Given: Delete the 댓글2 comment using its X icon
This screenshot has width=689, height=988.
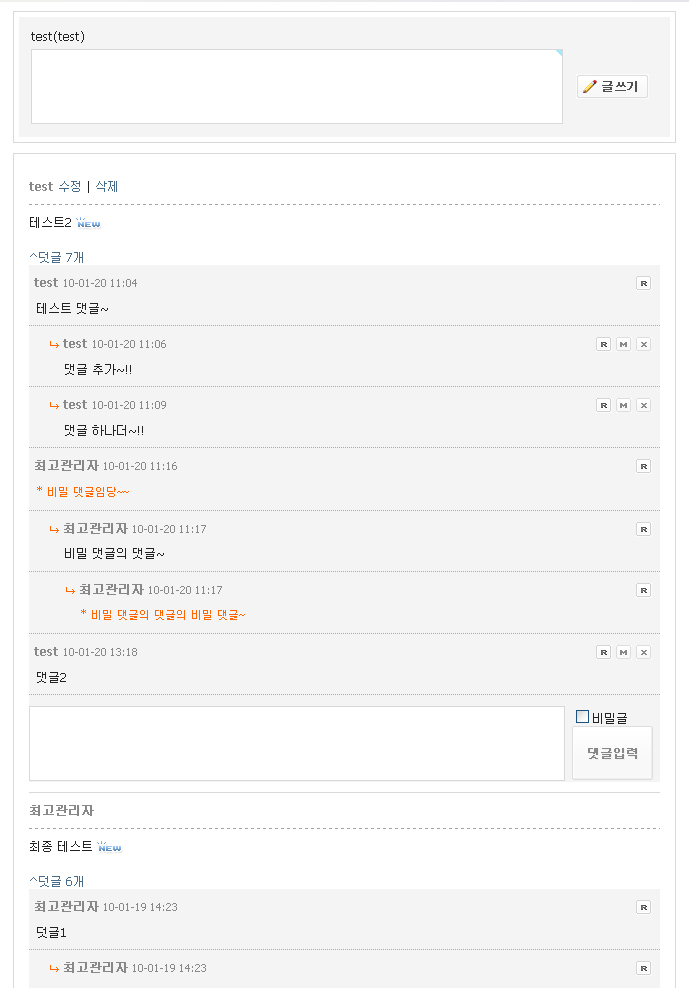Looking at the screenshot, I should [643, 652].
